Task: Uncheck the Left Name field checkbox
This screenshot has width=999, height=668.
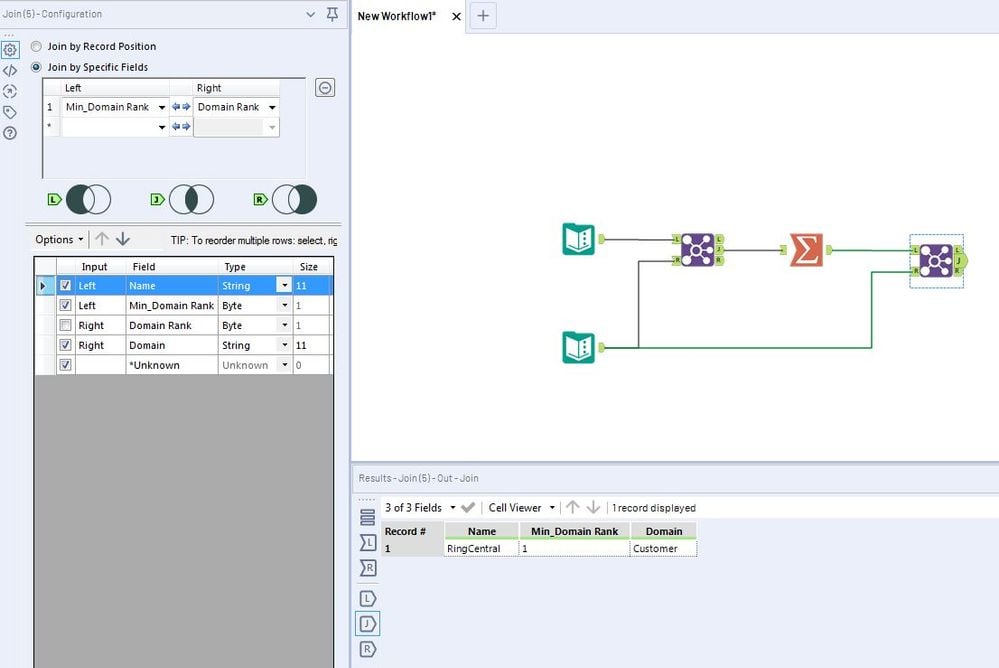Action: click(x=65, y=286)
